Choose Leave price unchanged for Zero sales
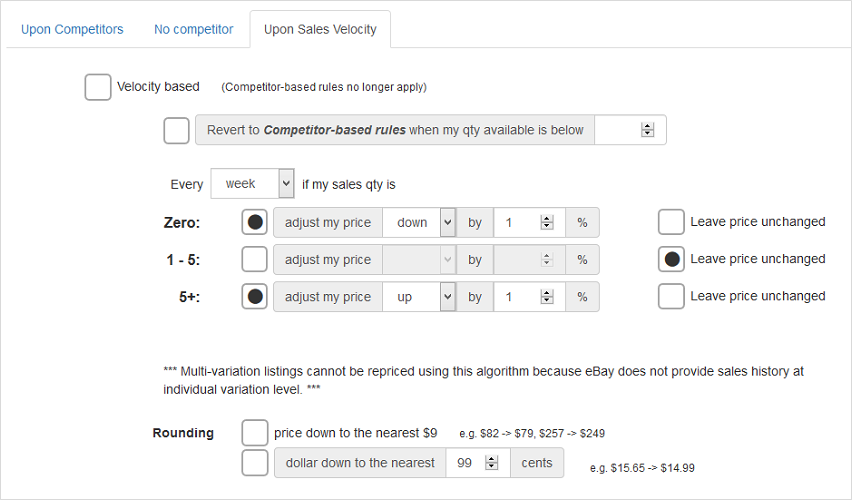 click(672, 222)
